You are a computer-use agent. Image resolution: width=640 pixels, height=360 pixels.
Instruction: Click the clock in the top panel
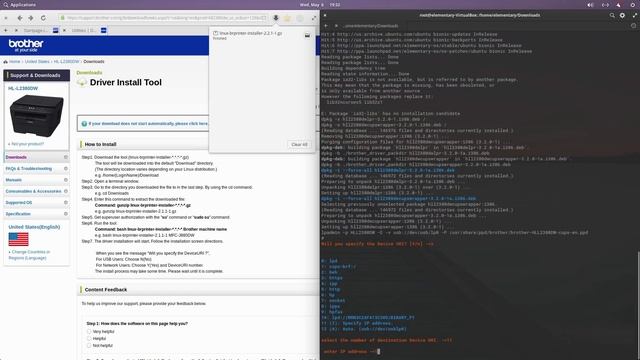tap(320, 5)
